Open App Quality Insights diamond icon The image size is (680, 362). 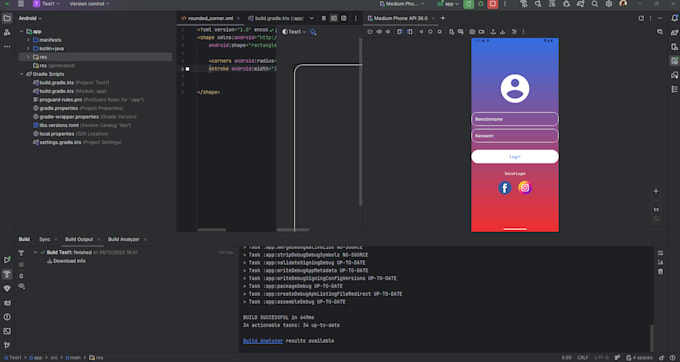(x=7, y=288)
